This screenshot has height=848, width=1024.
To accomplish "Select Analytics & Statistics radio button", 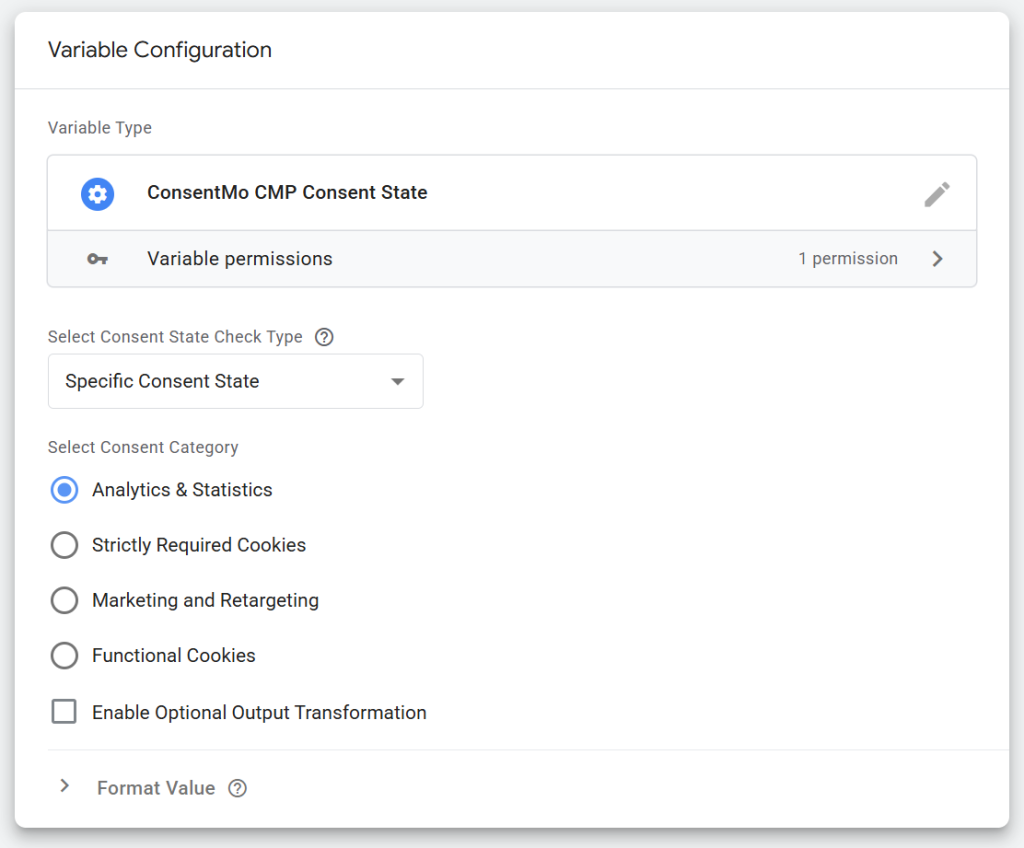I will pyautogui.click(x=64, y=490).
